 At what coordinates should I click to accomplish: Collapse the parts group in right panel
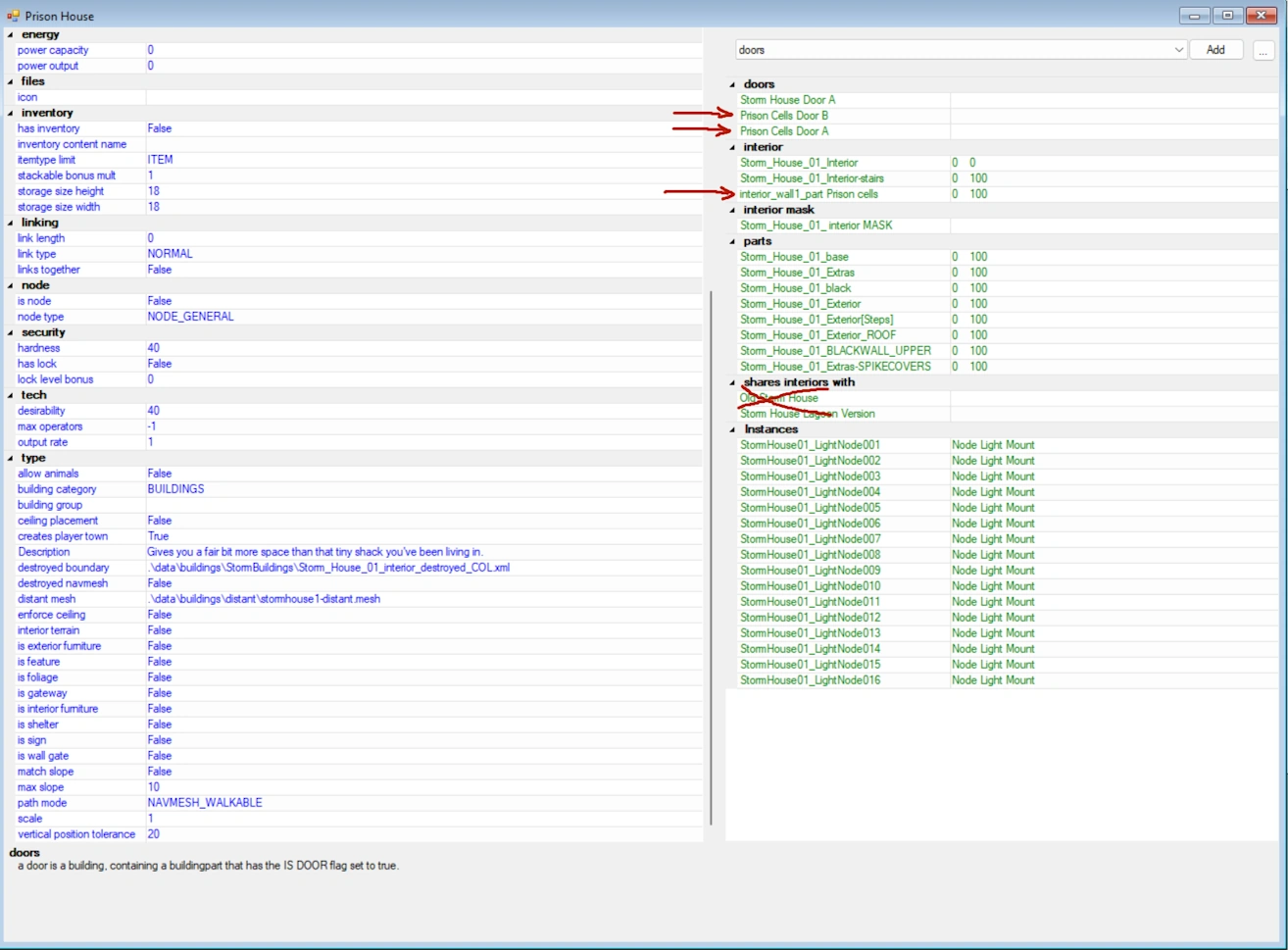tap(732, 241)
